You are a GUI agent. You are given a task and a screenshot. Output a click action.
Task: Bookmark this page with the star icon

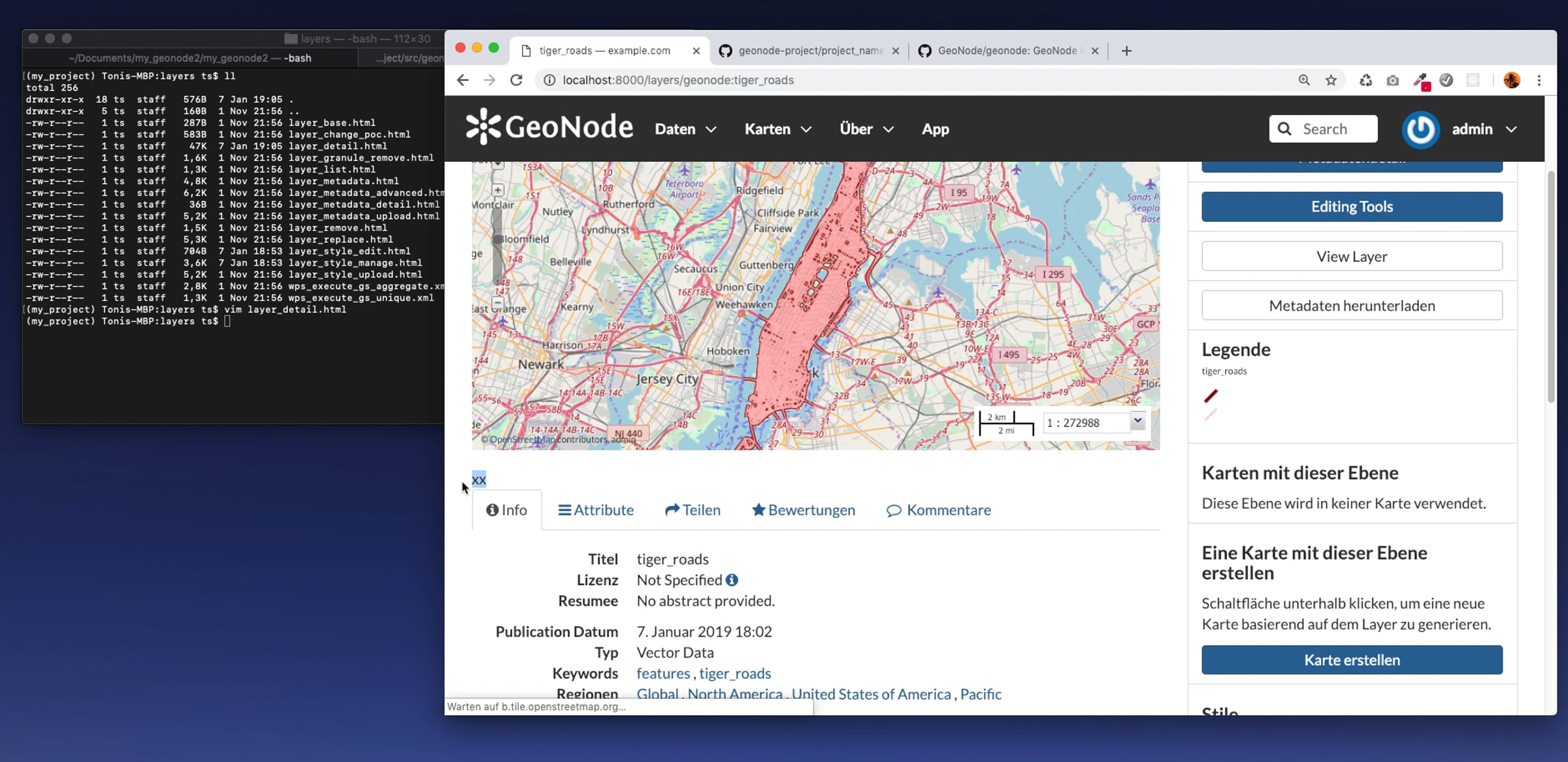pyautogui.click(x=1331, y=80)
